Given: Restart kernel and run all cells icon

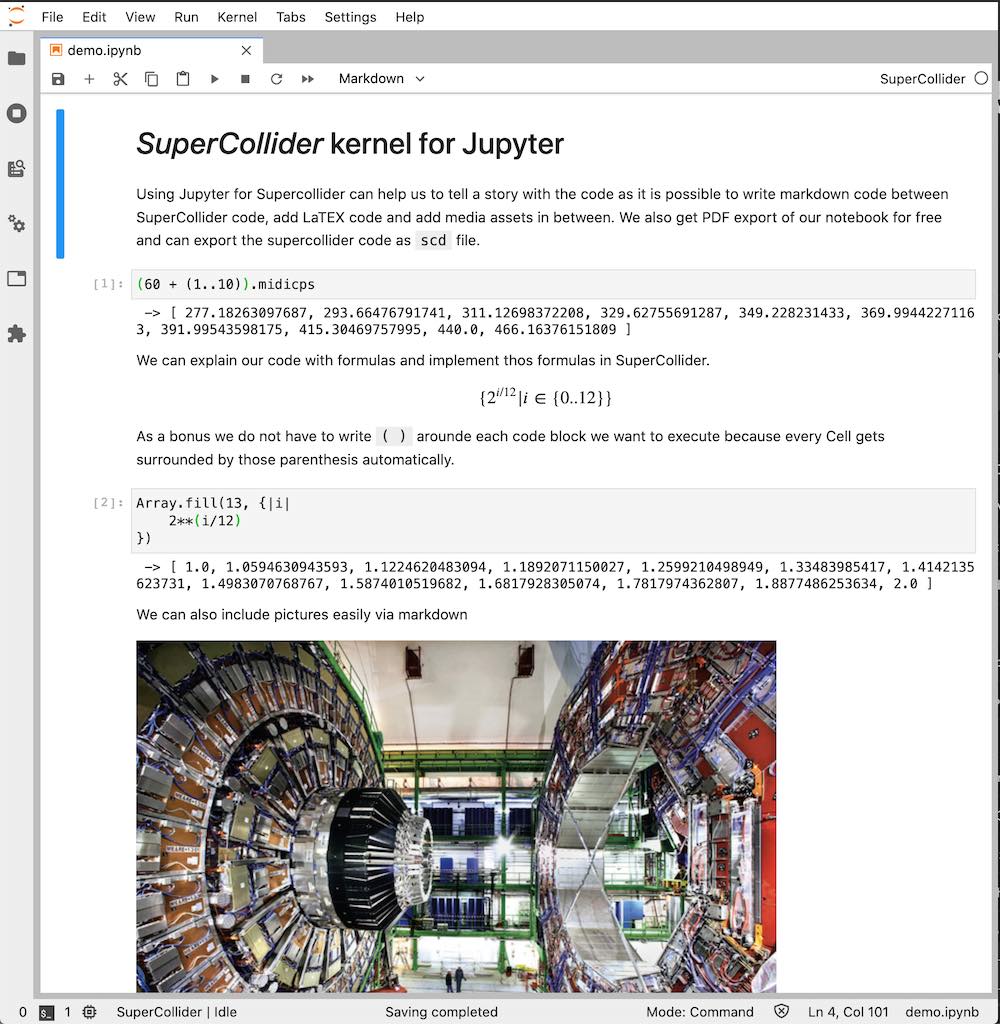Looking at the screenshot, I should (308, 79).
